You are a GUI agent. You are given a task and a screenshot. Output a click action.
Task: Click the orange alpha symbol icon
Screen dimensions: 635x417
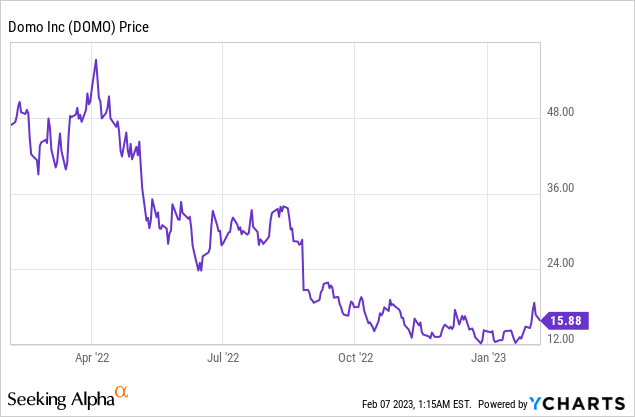pos(121,393)
